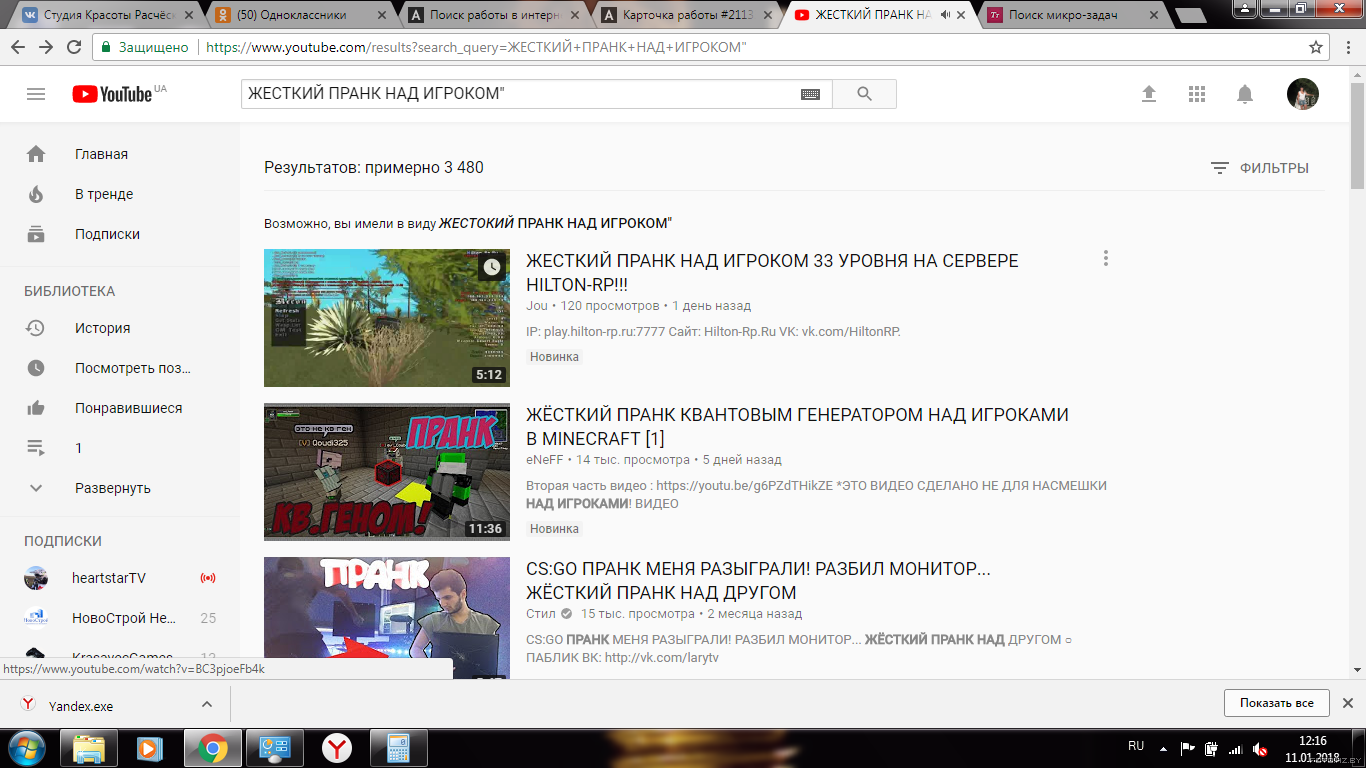The height and width of the screenshot is (768, 1366).
Task: Open Yandex browser on taskbar
Action: point(337,748)
